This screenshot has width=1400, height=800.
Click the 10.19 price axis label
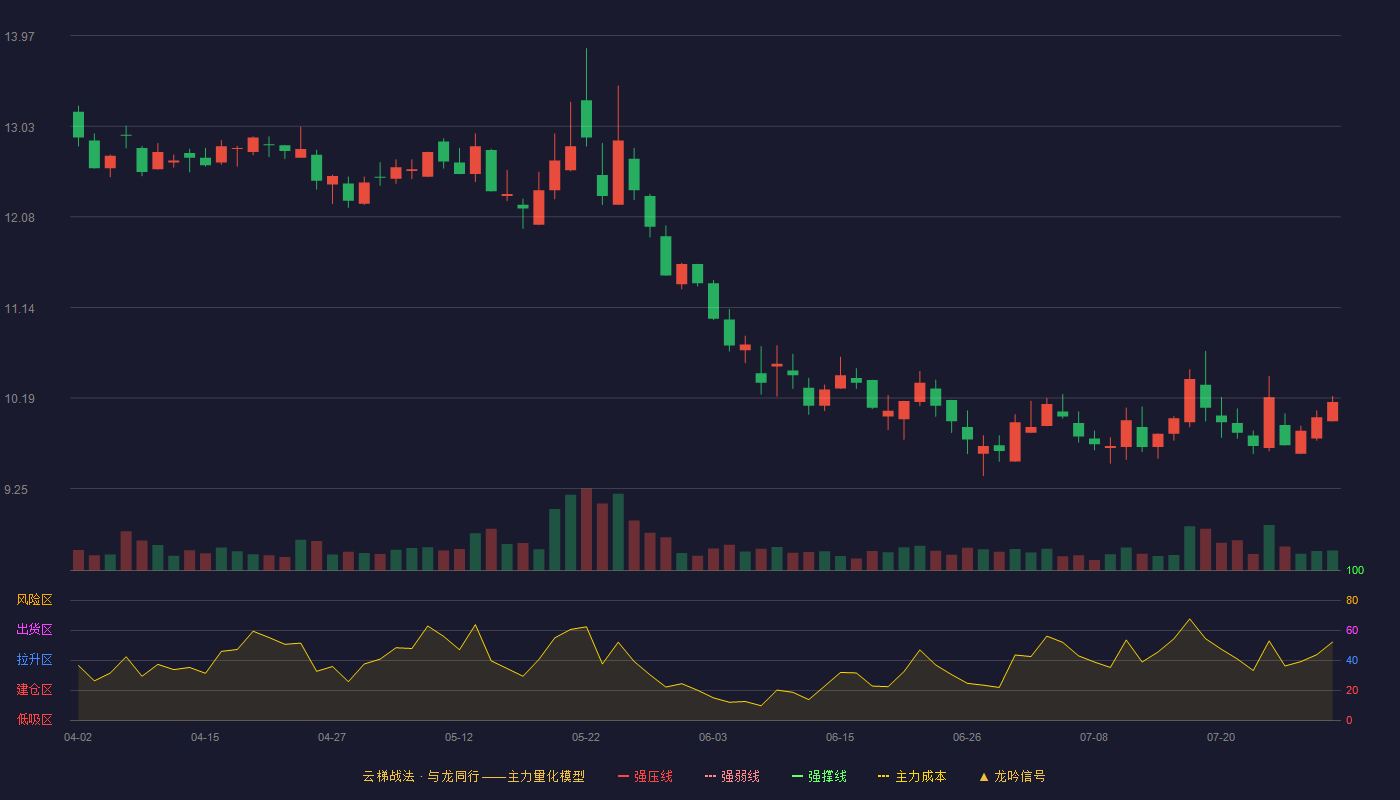click(x=19, y=399)
